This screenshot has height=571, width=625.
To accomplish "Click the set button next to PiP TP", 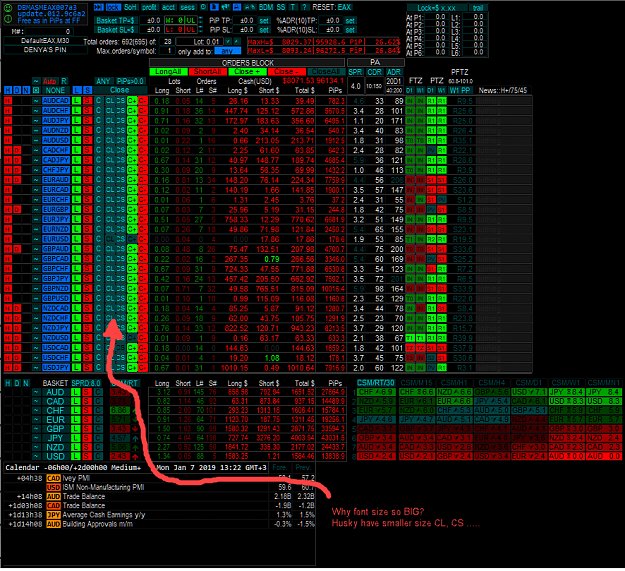I will [x=264, y=20].
